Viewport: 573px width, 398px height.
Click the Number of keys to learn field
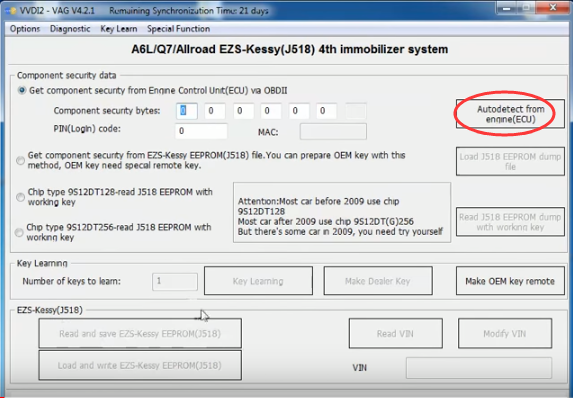point(175,282)
